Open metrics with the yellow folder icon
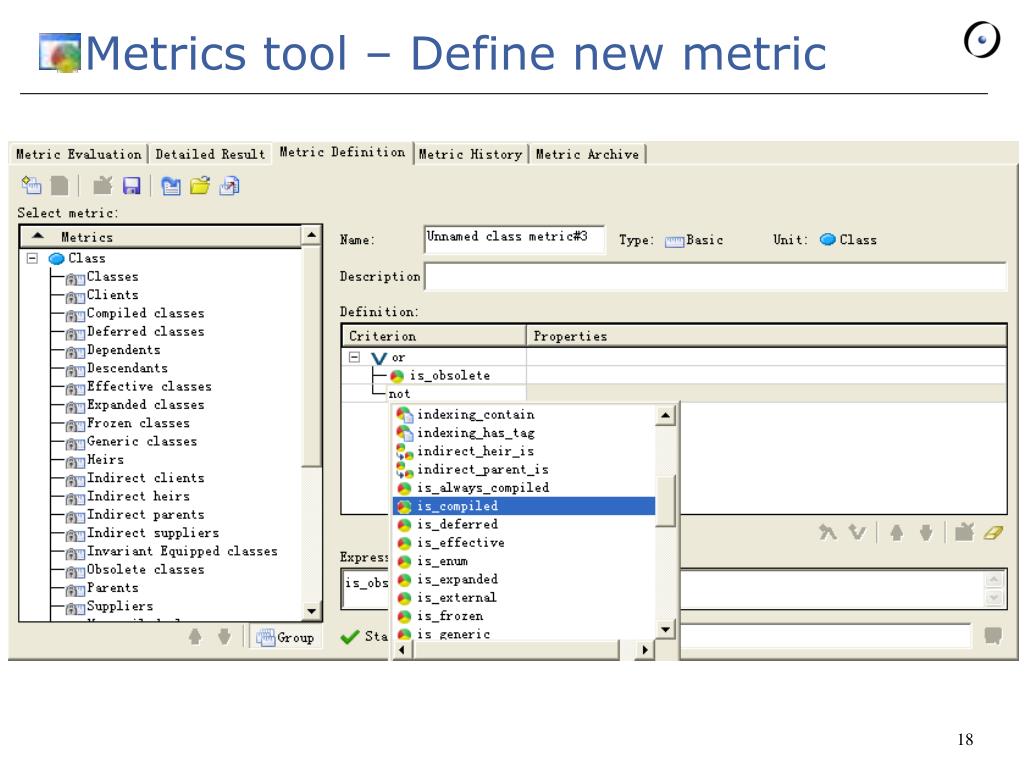This screenshot has height=768, width=1024. [x=200, y=186]
